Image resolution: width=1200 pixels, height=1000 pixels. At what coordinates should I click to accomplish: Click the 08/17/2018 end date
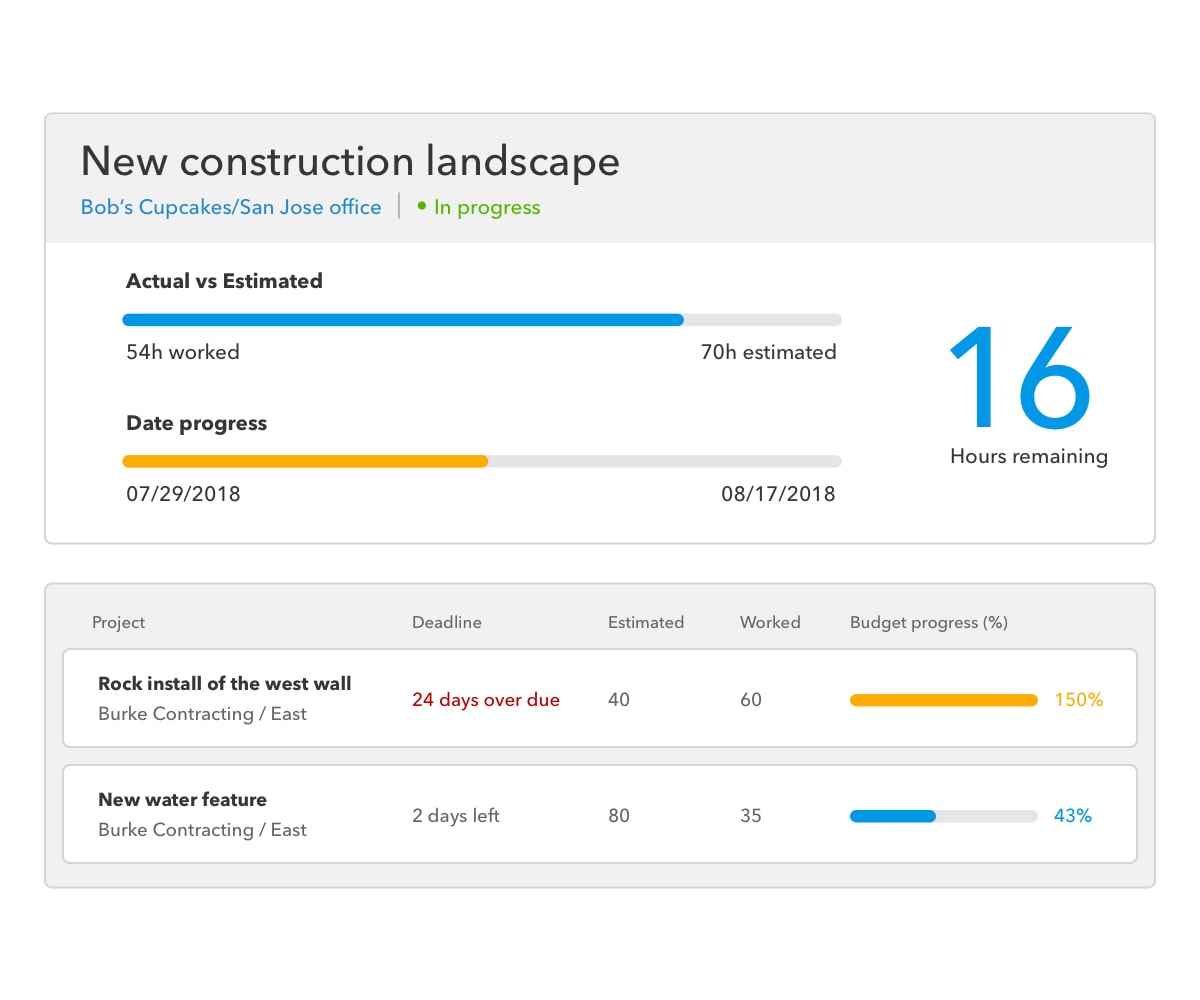[778, 494]
